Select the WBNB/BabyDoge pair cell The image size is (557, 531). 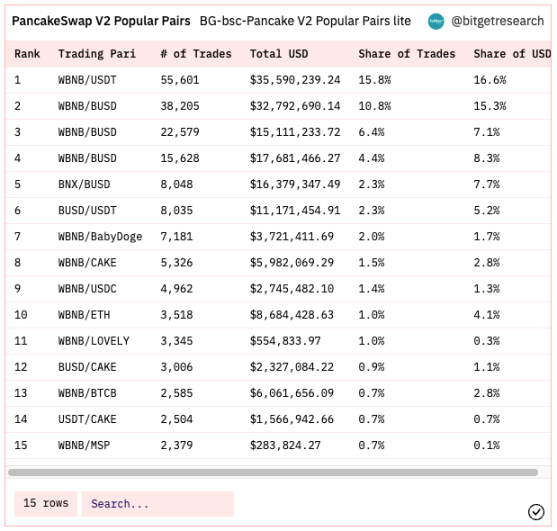click(x=100, y=237)
